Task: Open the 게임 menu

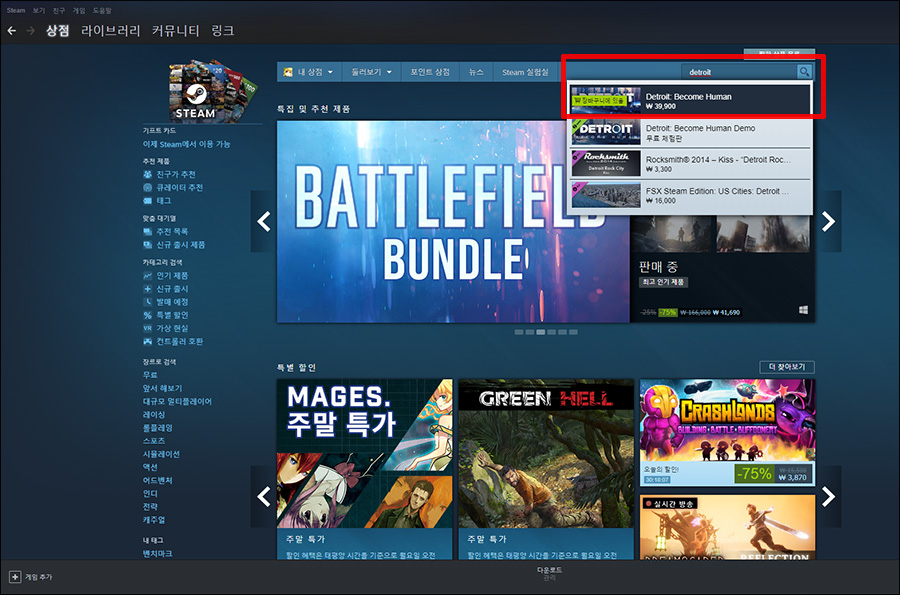Action: pyautogui.click(x=79, y=10)
